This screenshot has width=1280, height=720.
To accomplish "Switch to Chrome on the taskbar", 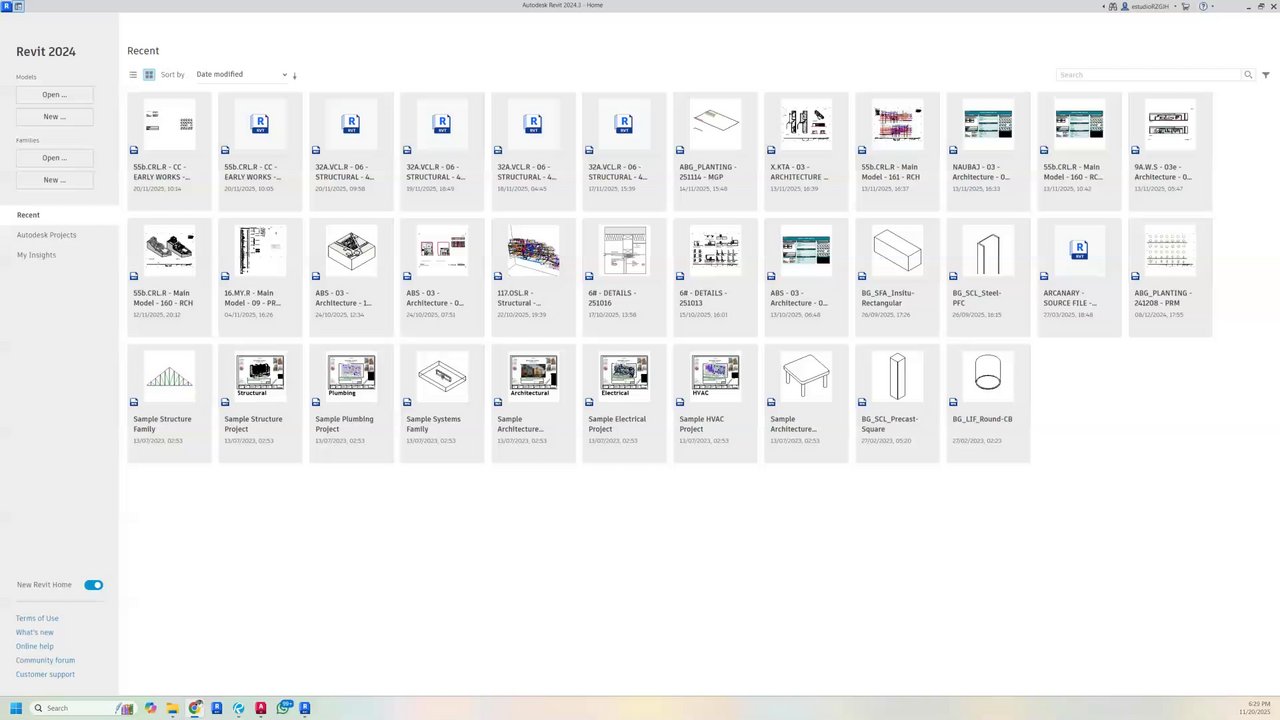I will pos(194,708).
